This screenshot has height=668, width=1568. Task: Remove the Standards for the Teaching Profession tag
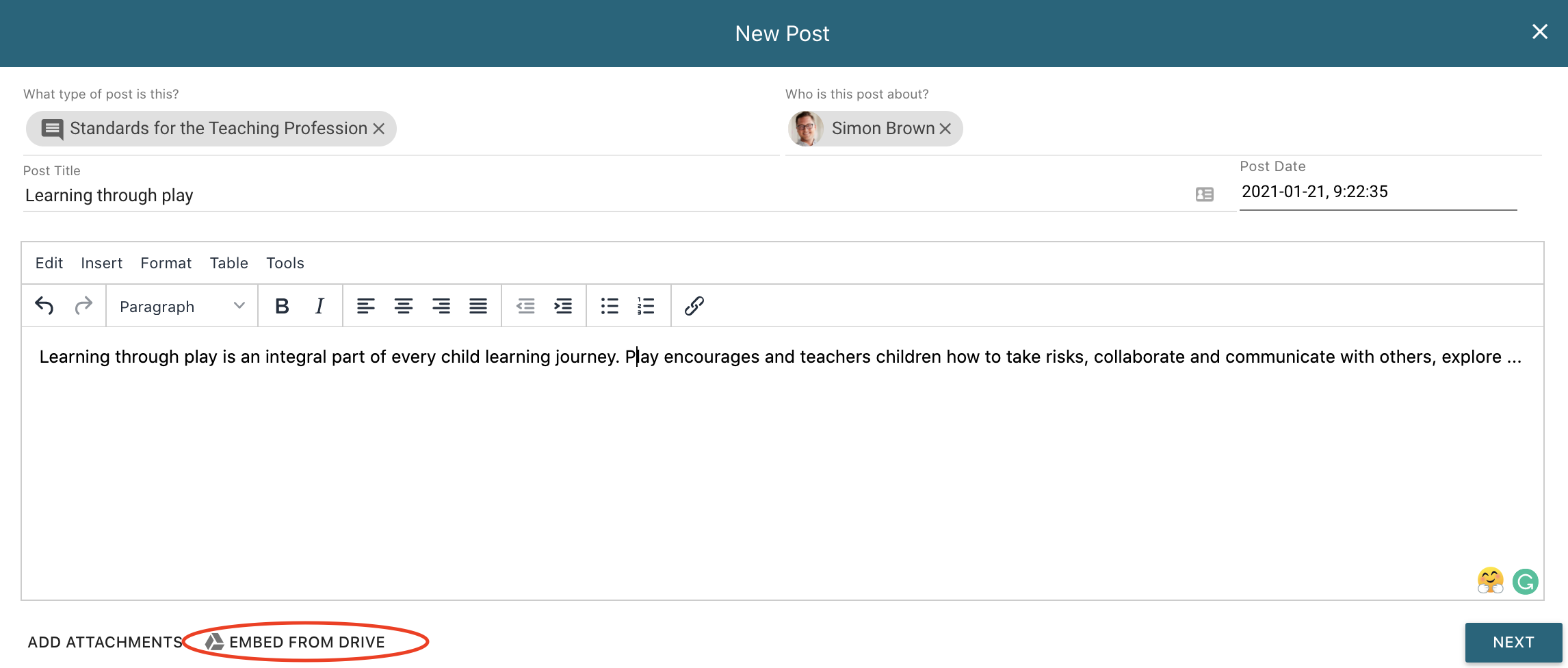point(379,129)
